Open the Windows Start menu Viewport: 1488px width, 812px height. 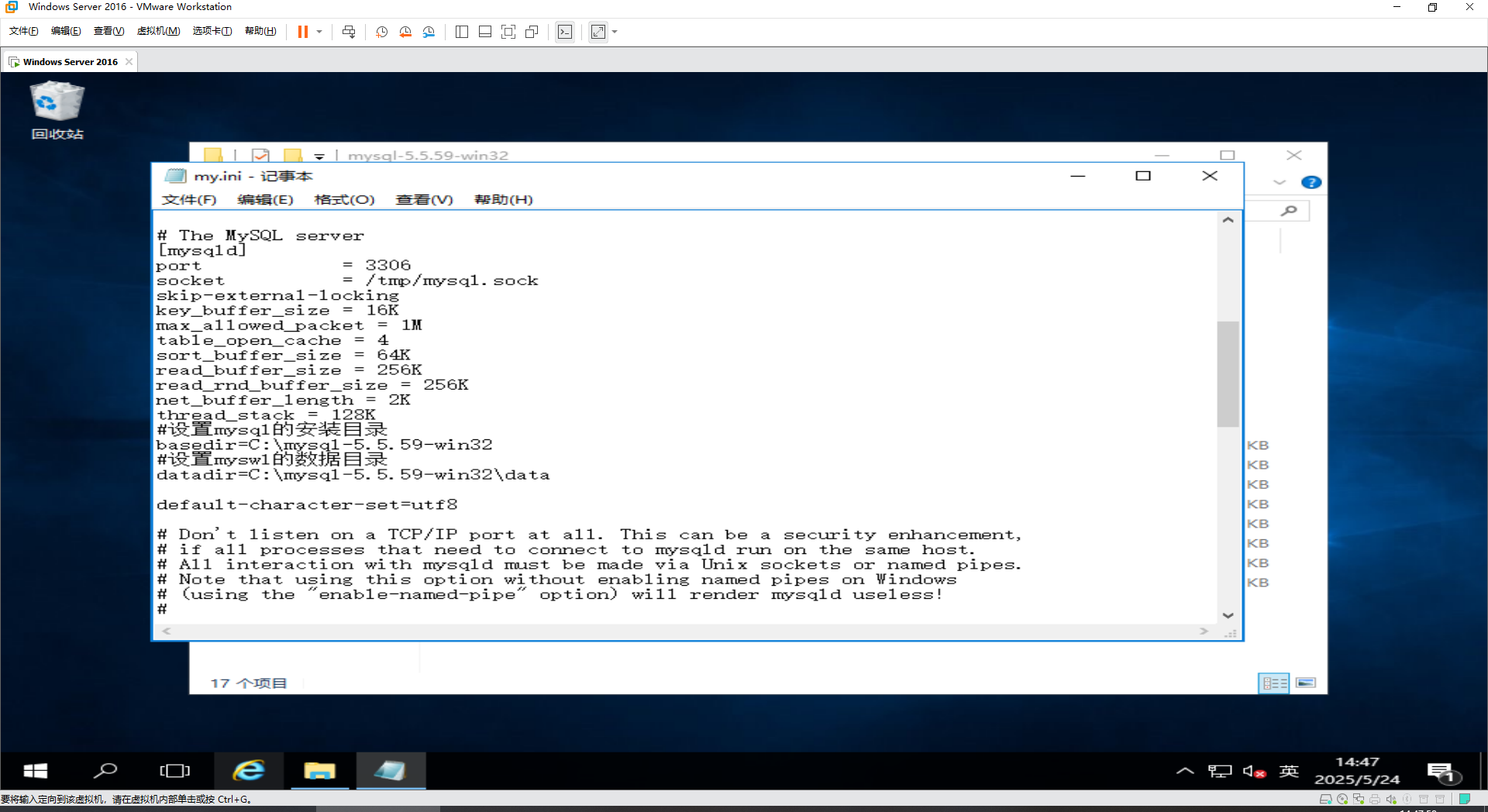coord(35,770)
